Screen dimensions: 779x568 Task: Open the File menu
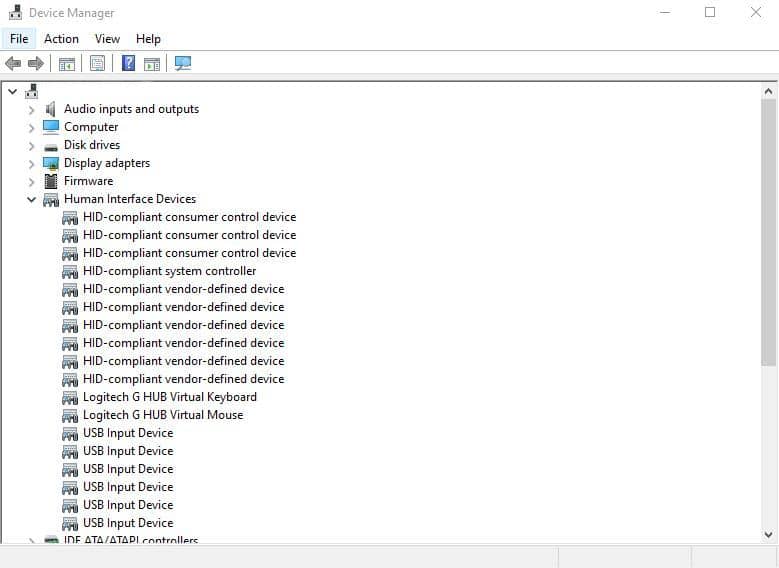click(19, 39)
